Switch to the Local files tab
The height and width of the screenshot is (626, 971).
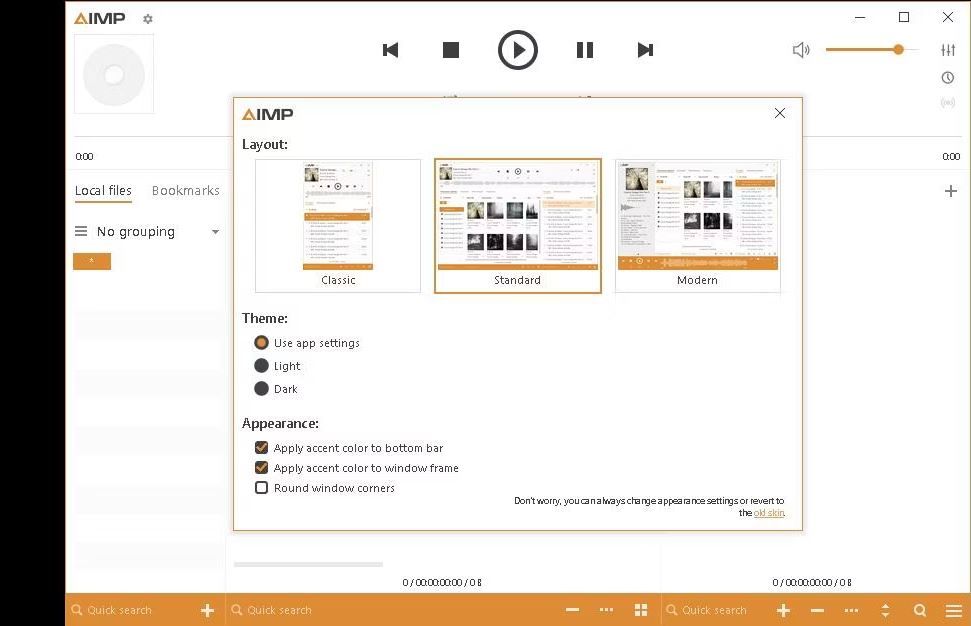(x=103, y=191)
